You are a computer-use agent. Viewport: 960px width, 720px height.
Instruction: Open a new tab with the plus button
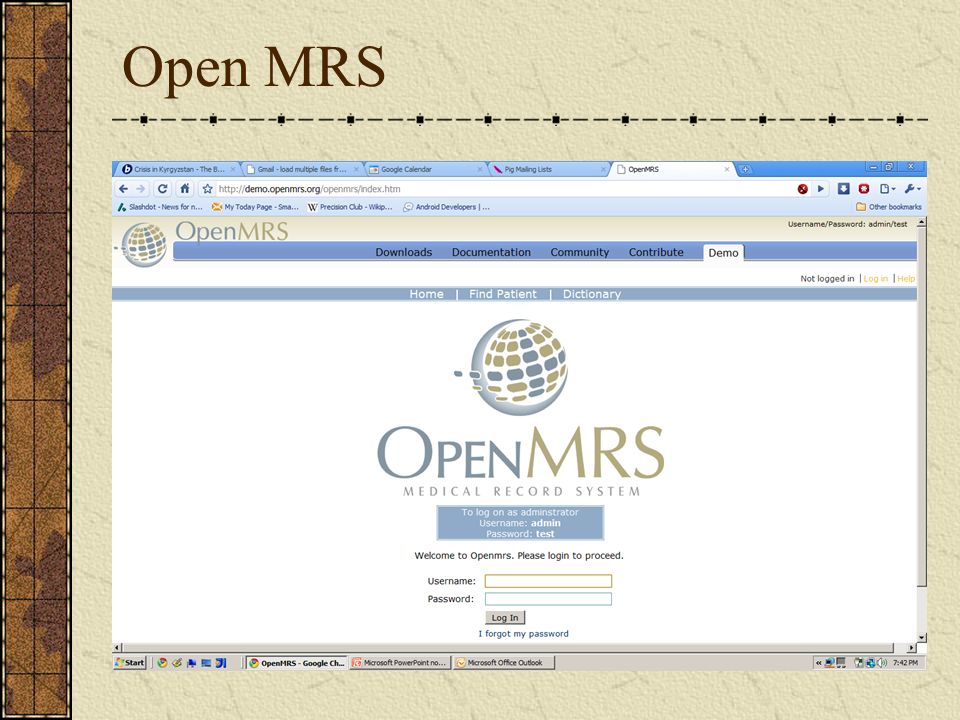[745, 169]
